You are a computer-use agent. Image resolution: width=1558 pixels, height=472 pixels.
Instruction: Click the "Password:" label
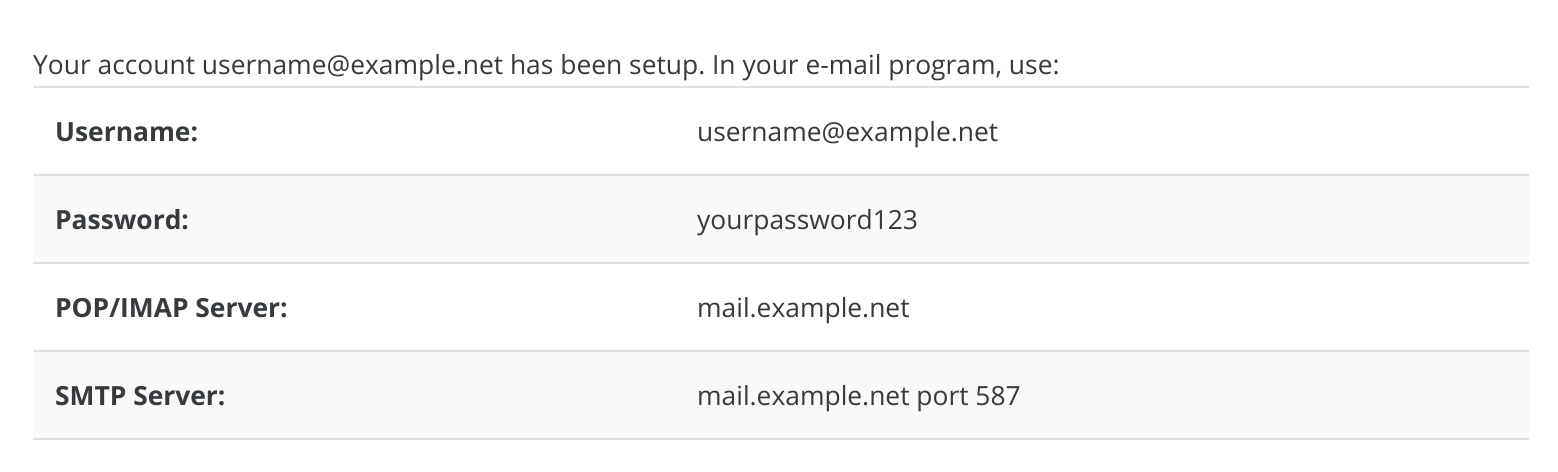tap(122, 220)
